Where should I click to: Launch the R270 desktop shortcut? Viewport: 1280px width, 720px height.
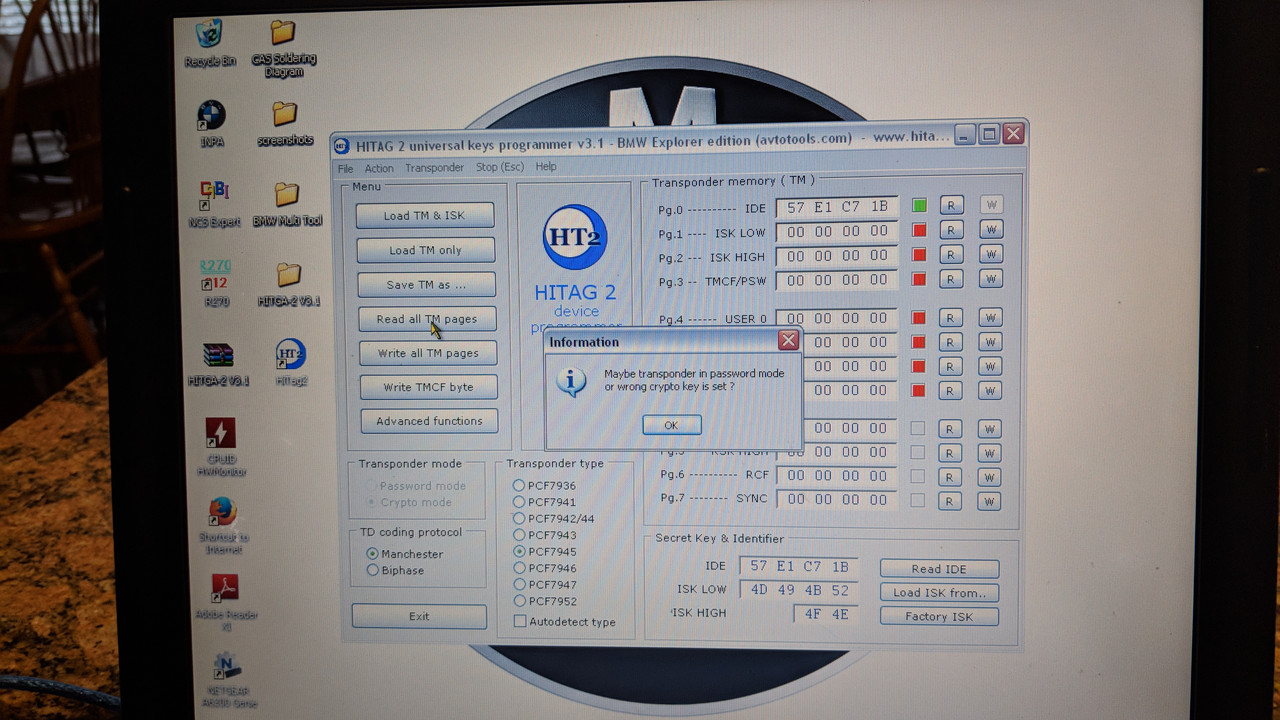point(216,283)
